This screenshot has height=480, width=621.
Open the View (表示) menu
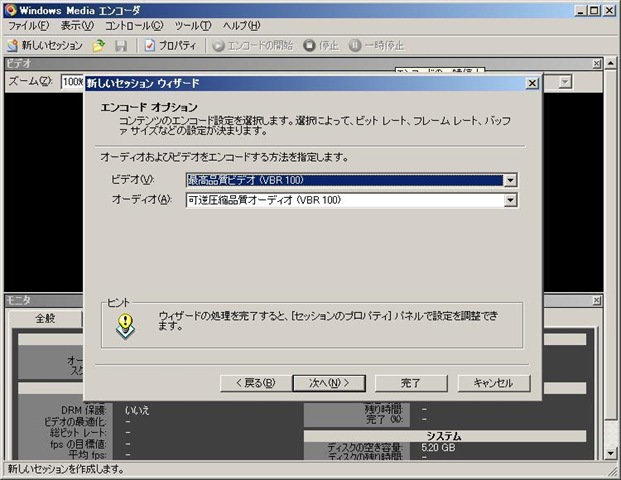point(77,26)
